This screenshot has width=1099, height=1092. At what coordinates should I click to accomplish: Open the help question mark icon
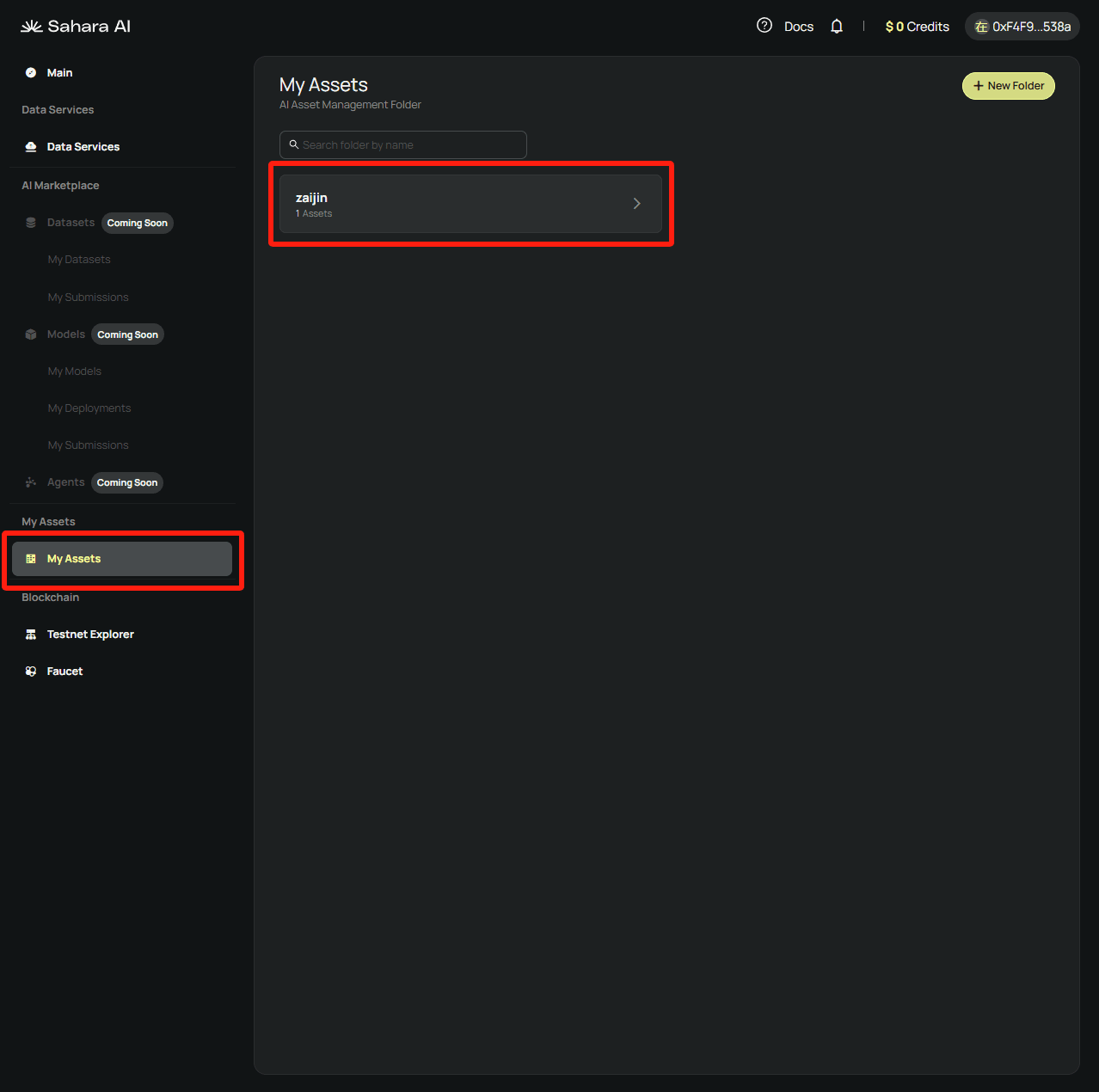[x=764, y=26]
